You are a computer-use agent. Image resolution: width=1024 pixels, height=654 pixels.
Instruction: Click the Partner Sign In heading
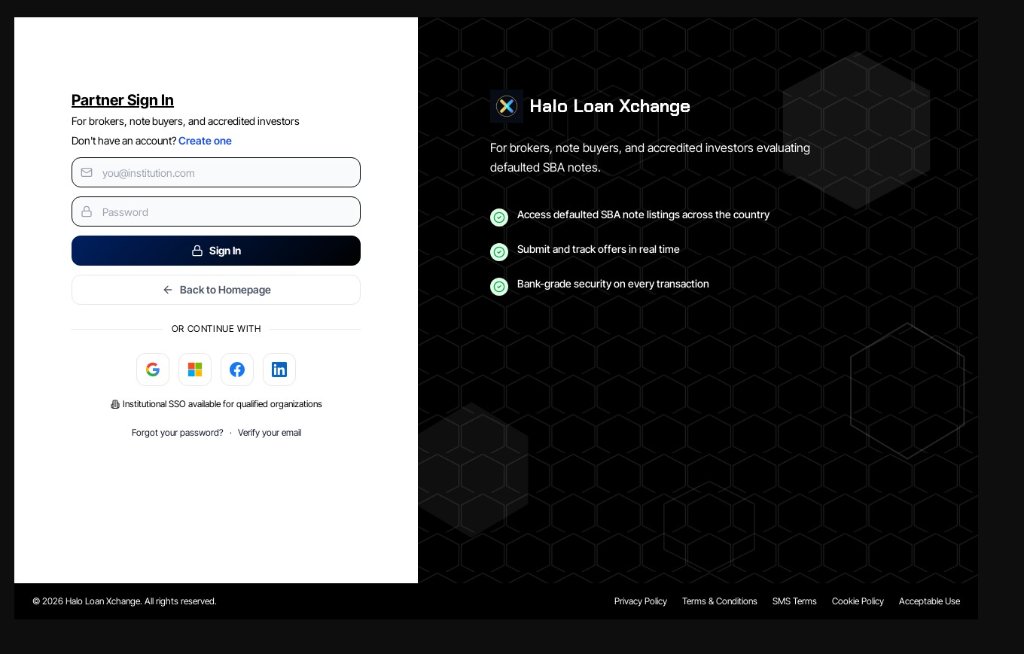[x=122, y=100]
